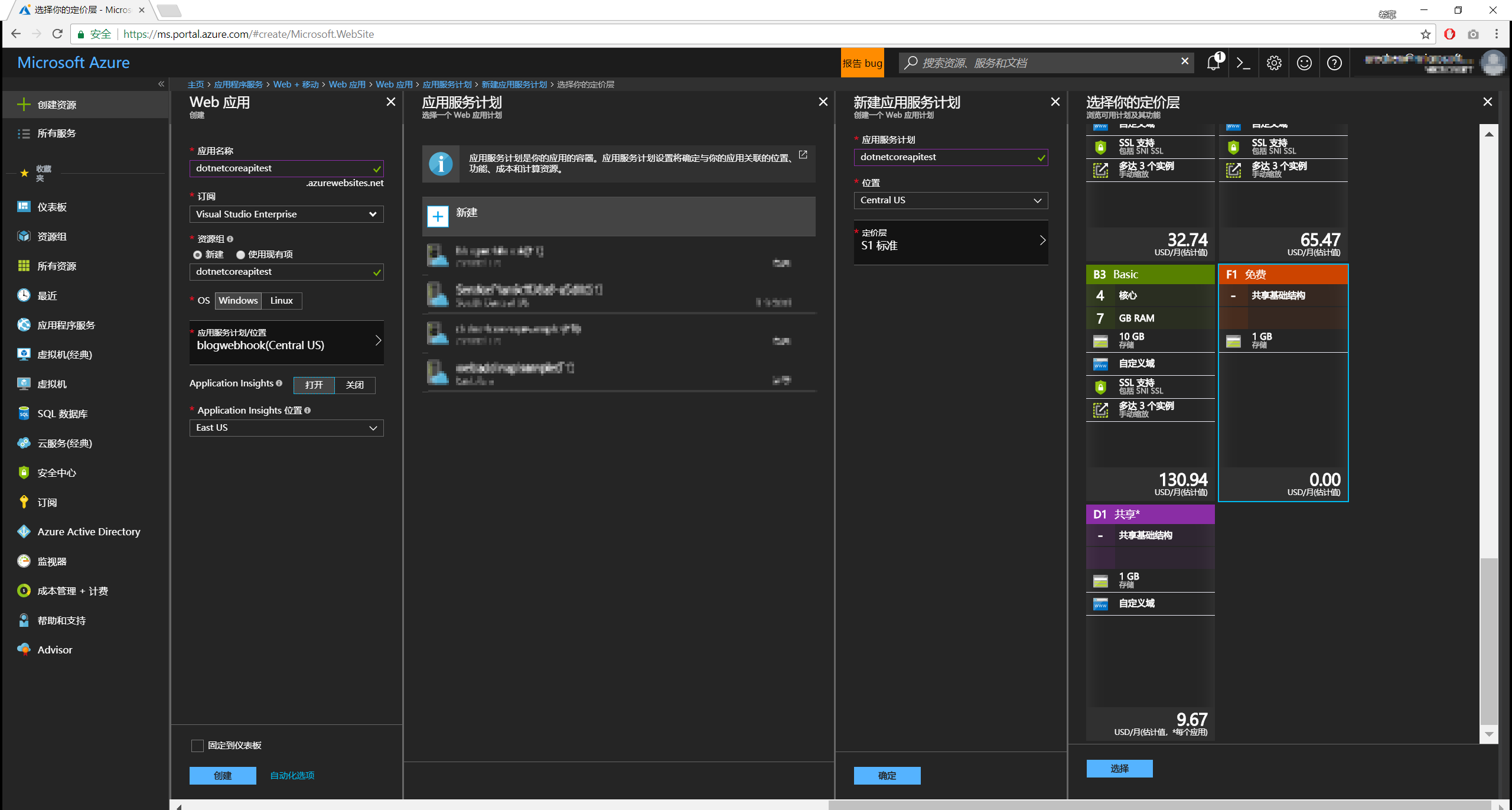This screenshot has height=810, width=1512.
Task: Open the notifications bell icon
Action: click(x=1214, y=63)
